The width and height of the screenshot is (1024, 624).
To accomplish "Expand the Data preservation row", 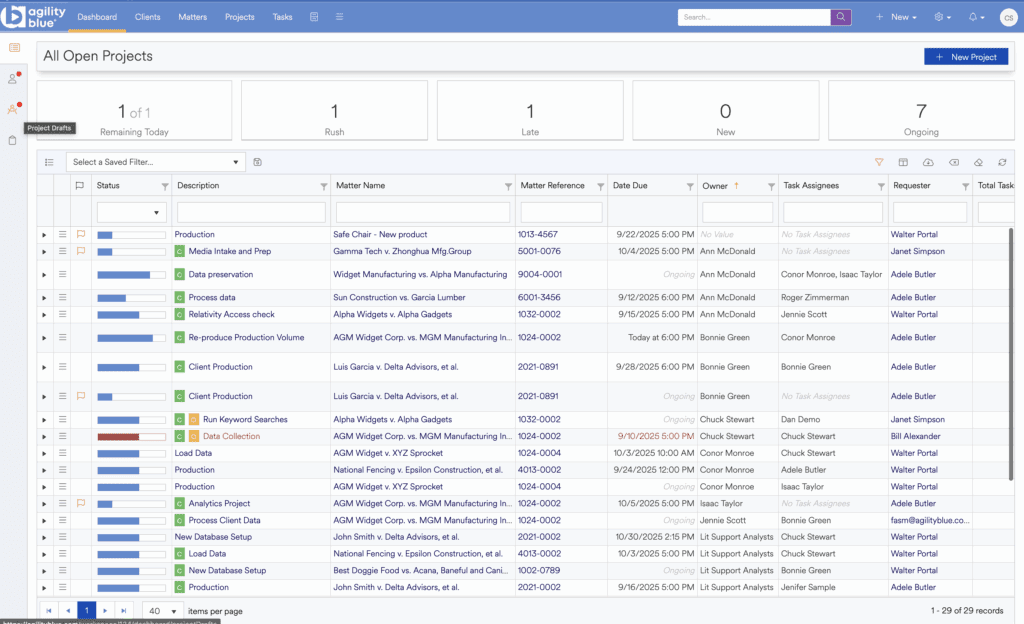I will (x=44, y=275).
